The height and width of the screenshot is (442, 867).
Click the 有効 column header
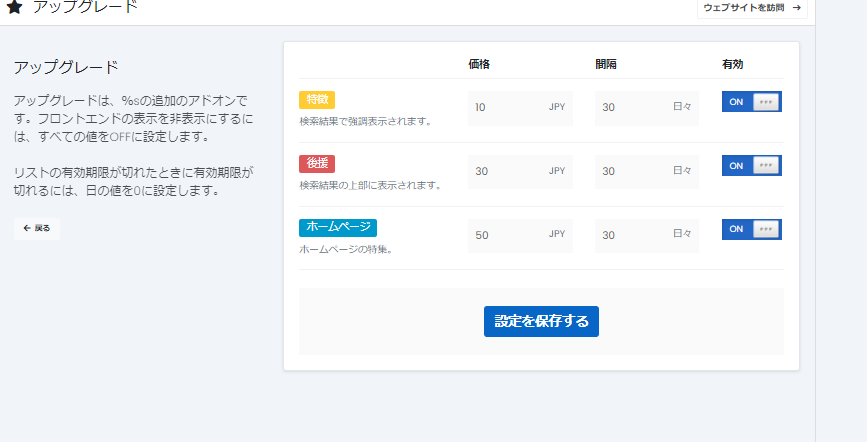[732, 64]
